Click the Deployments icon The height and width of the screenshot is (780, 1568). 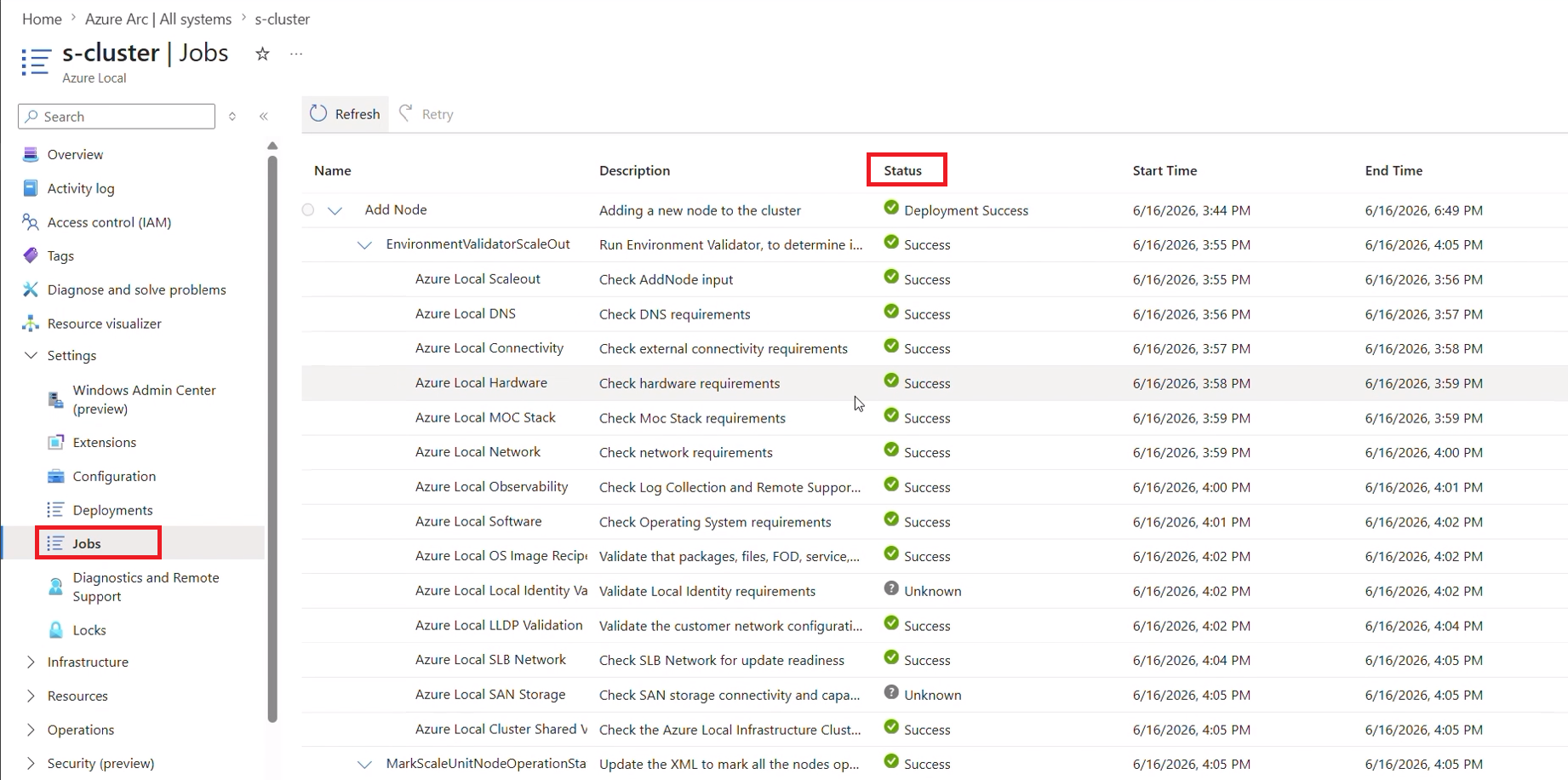(55, 510)
